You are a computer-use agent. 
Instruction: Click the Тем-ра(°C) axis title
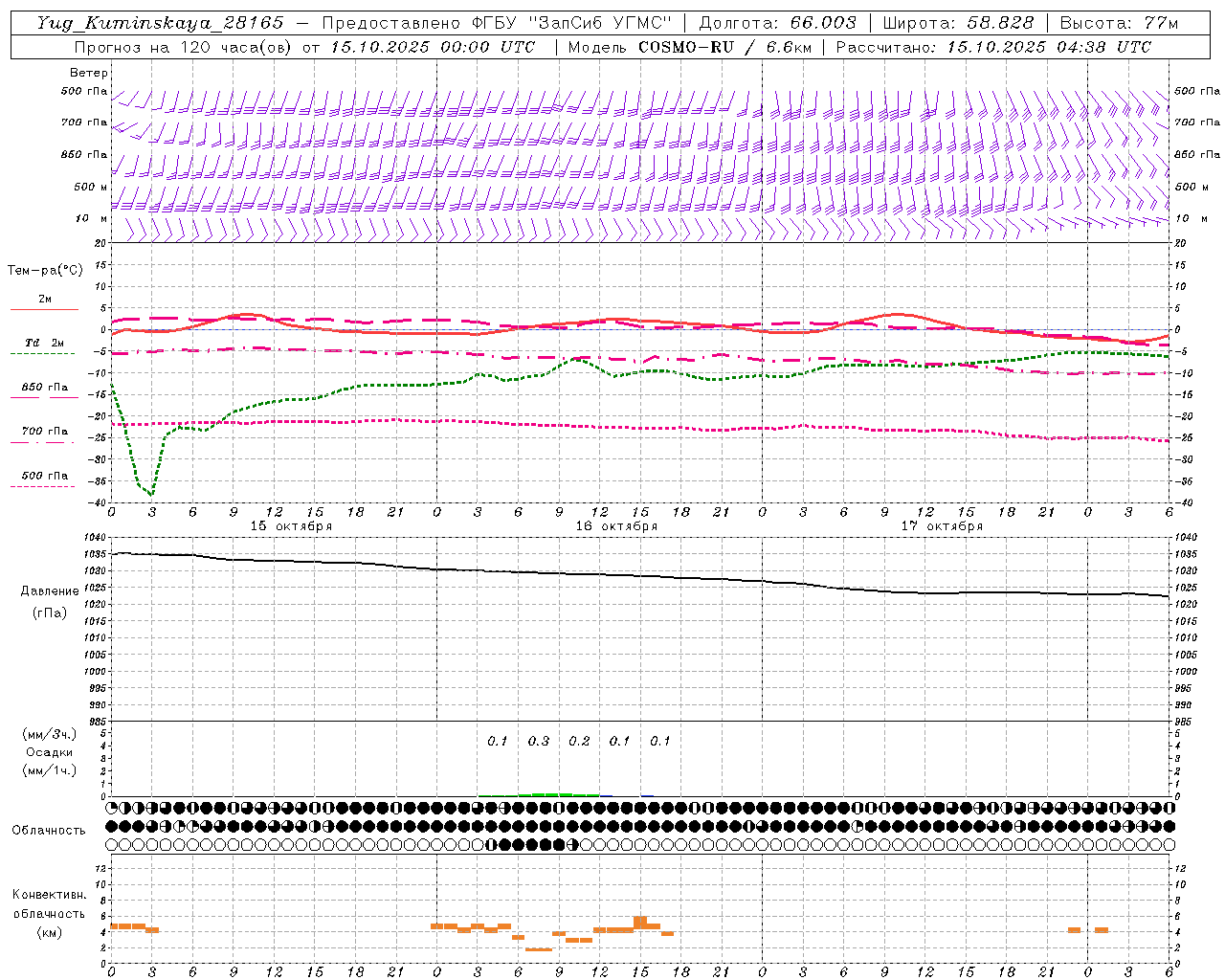pyautogui.click(x=45, y=271)
